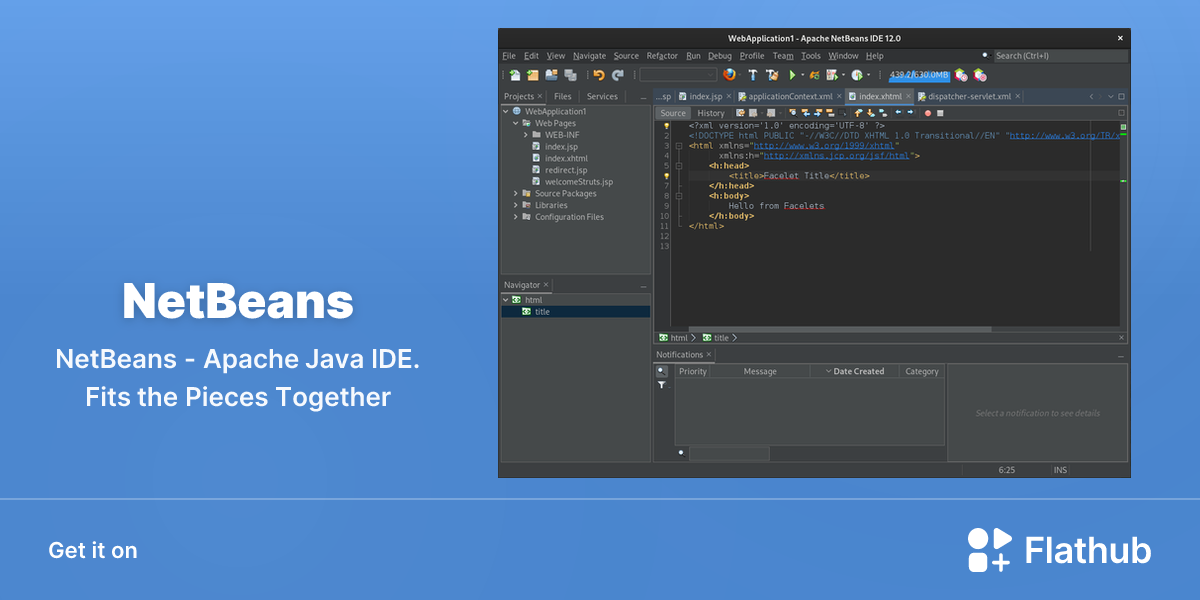Click the Profile Project icon
The image size is (1200, 600).
point(856,75)
